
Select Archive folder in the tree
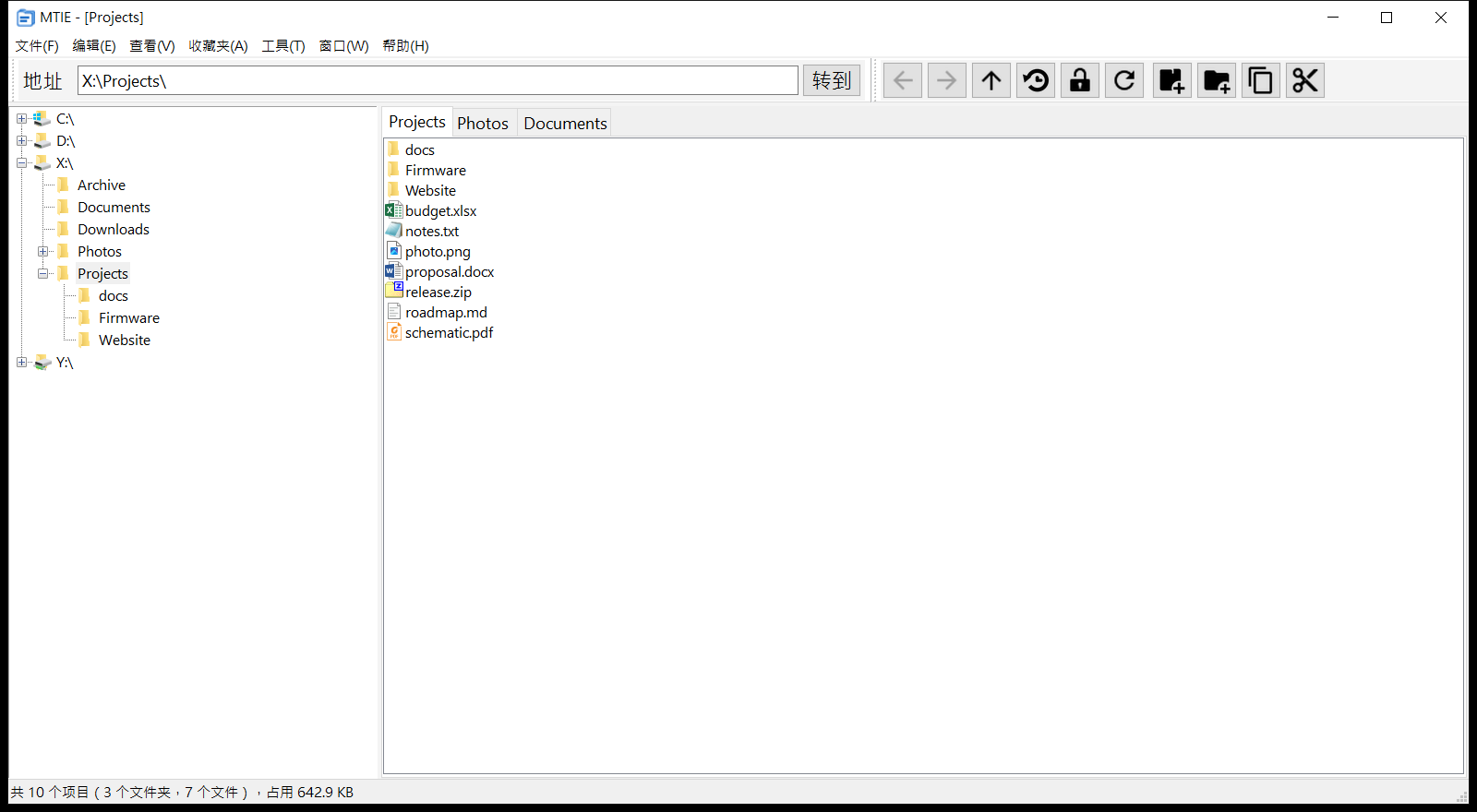[102, 185]
